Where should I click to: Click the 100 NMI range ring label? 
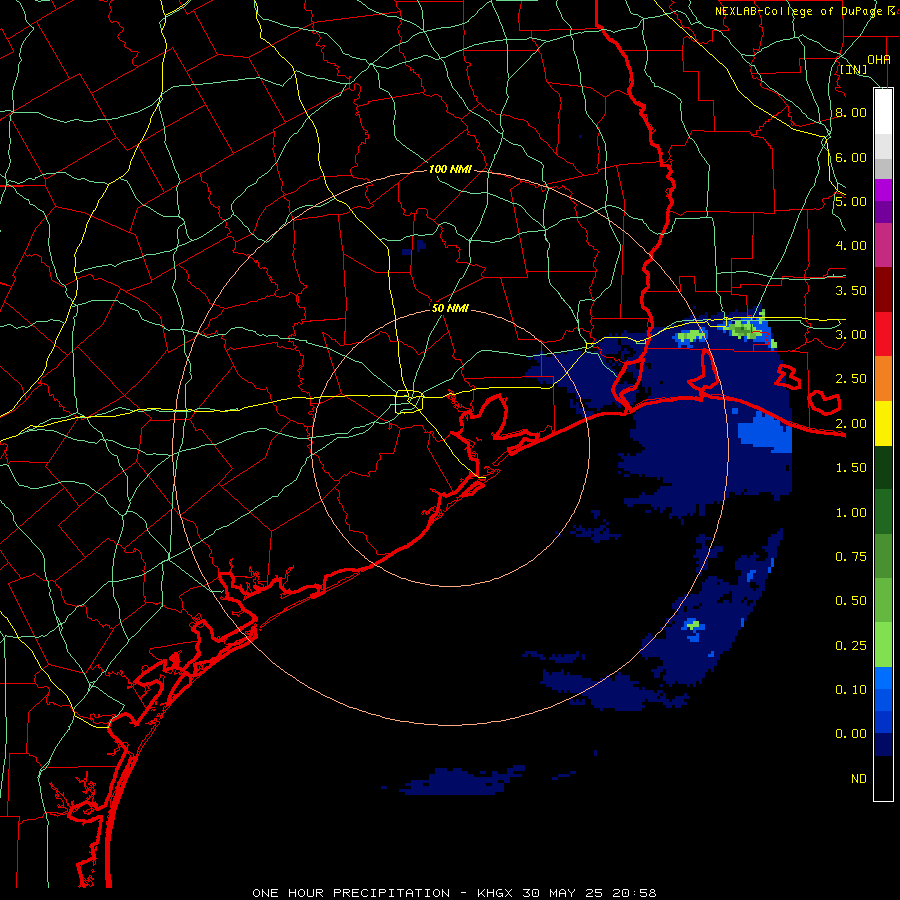click(x=451, y=169)
